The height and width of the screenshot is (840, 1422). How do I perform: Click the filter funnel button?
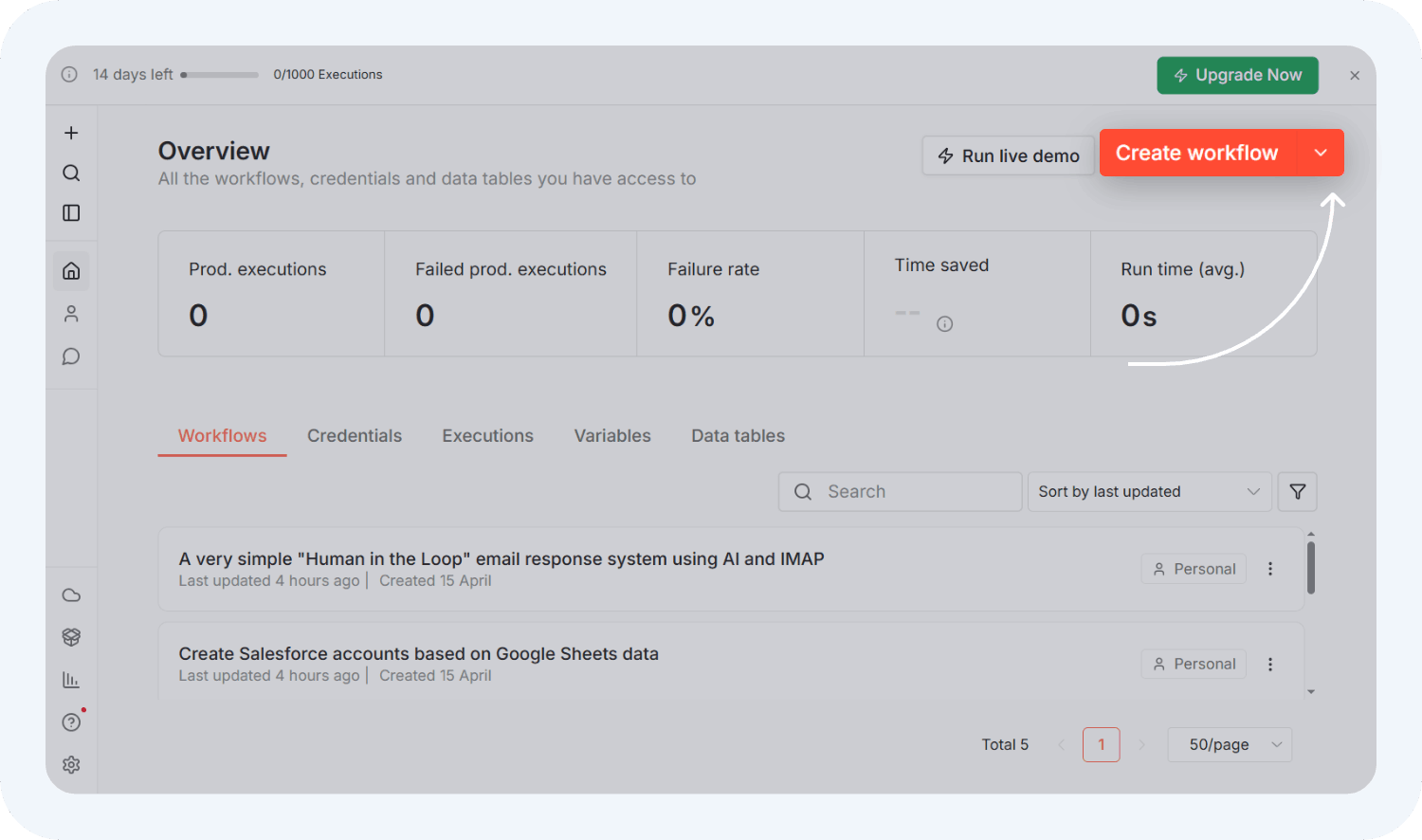click(x=1297, y=491)
